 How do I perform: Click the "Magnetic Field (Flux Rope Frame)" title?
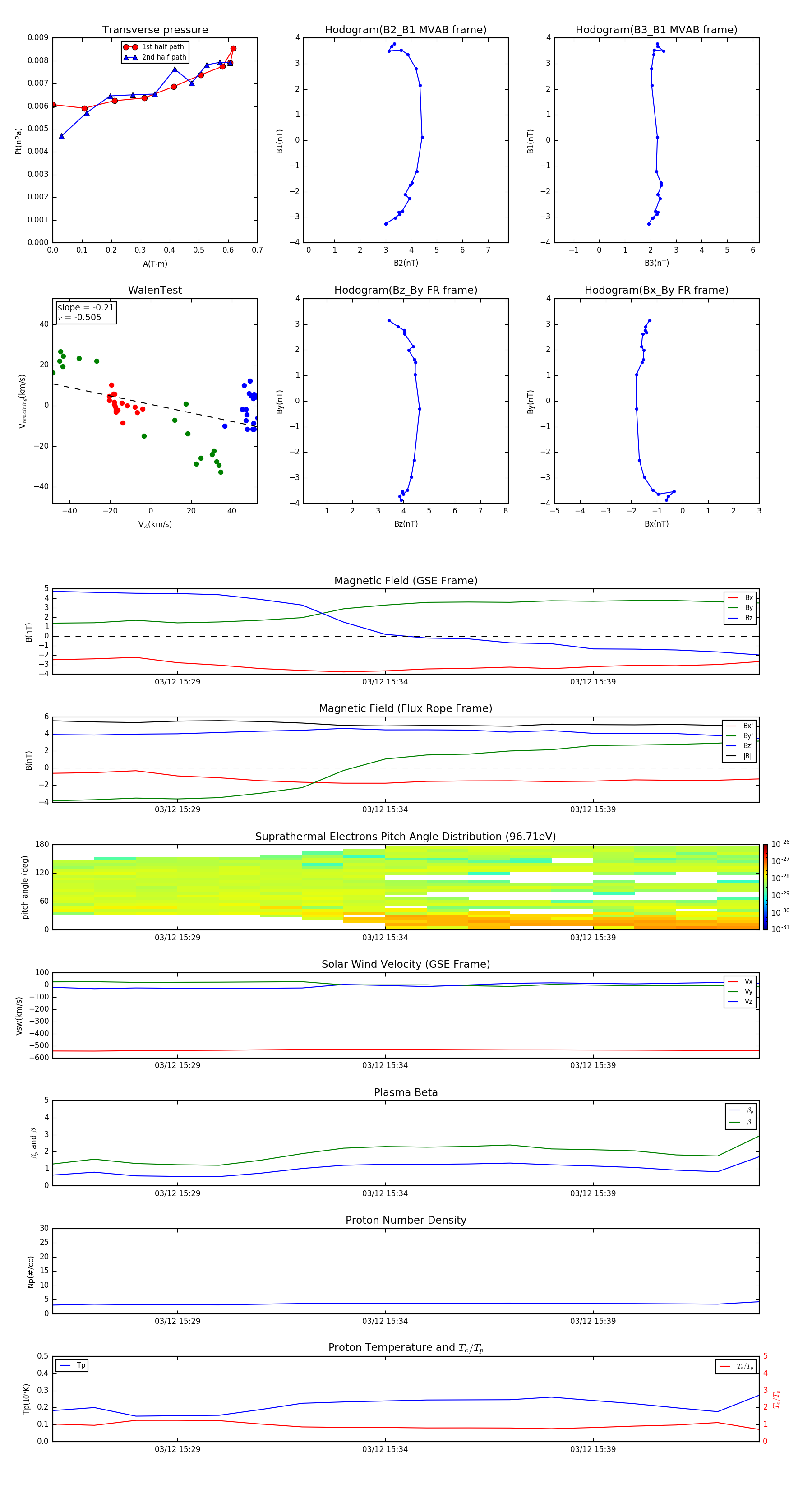[406, 709]
